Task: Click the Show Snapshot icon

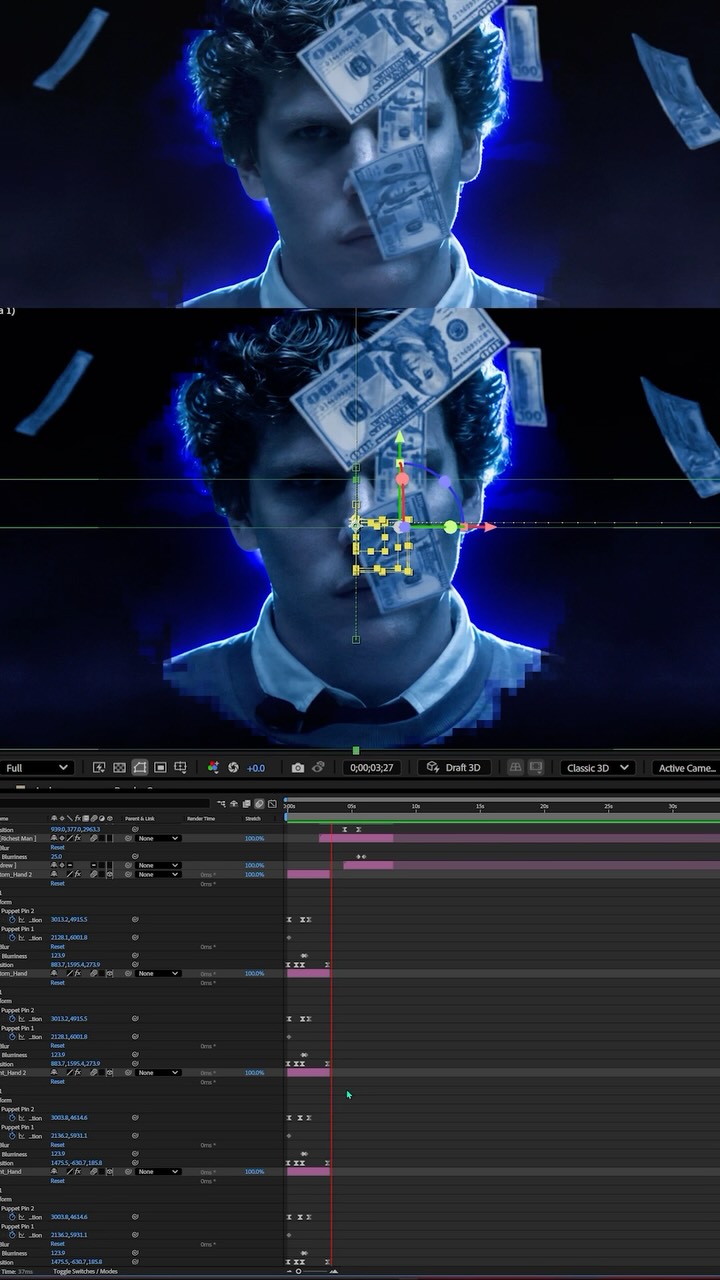Action: pyautogui.click(x=318, y=767)
